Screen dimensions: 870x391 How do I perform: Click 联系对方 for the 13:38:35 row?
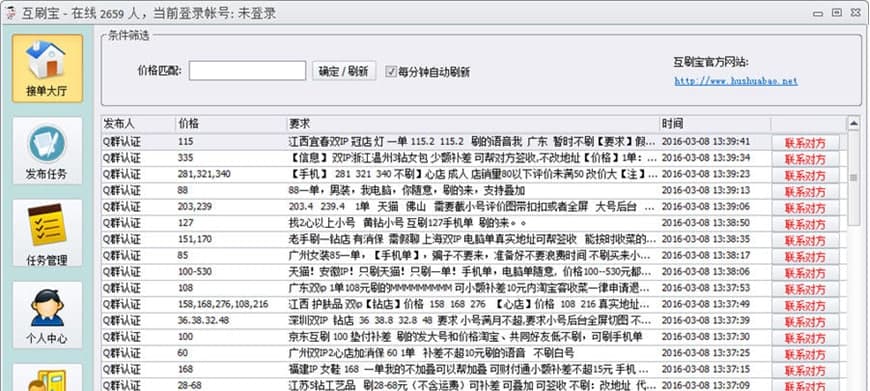click(805, 241)
